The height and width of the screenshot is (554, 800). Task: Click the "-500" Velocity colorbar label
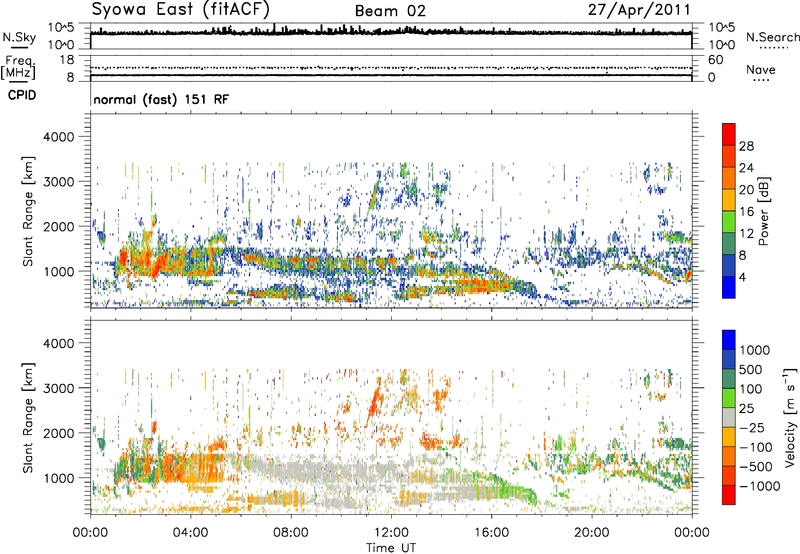tap(756, 466)
